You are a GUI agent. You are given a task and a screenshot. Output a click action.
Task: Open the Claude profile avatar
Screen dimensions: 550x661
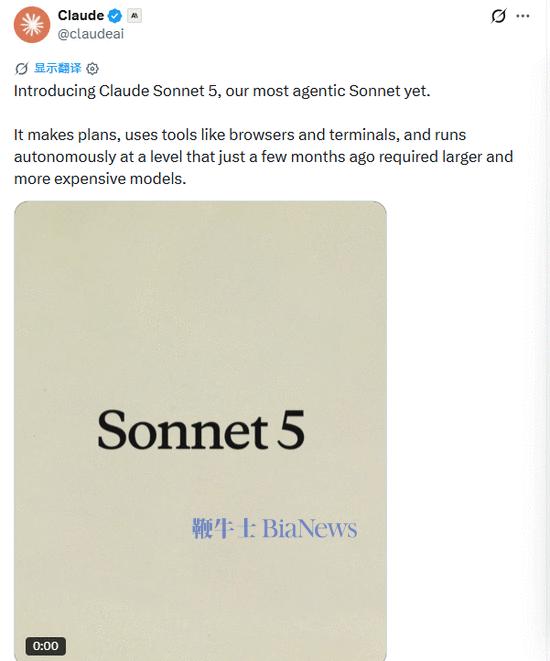click(32, 24)
